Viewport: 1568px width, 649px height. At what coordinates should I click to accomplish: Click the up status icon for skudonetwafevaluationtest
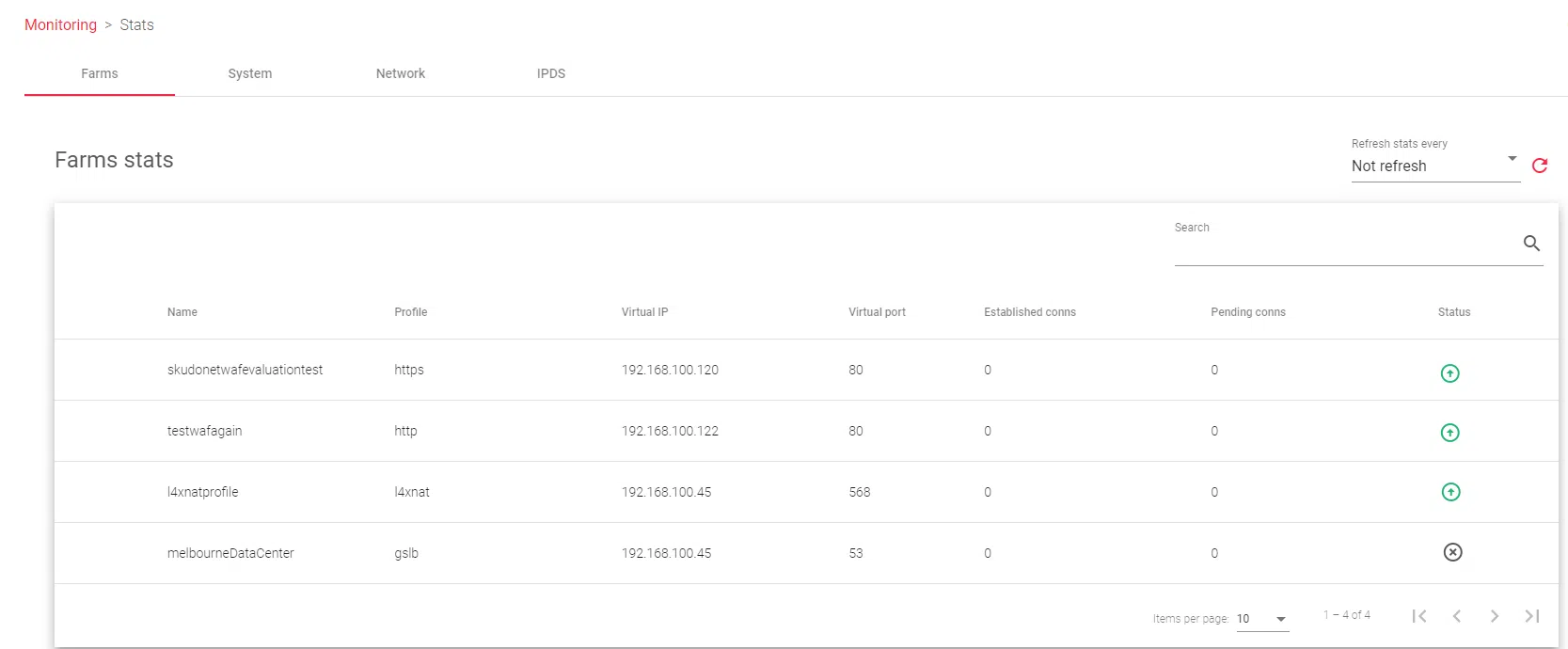(x=1449, y=373)
